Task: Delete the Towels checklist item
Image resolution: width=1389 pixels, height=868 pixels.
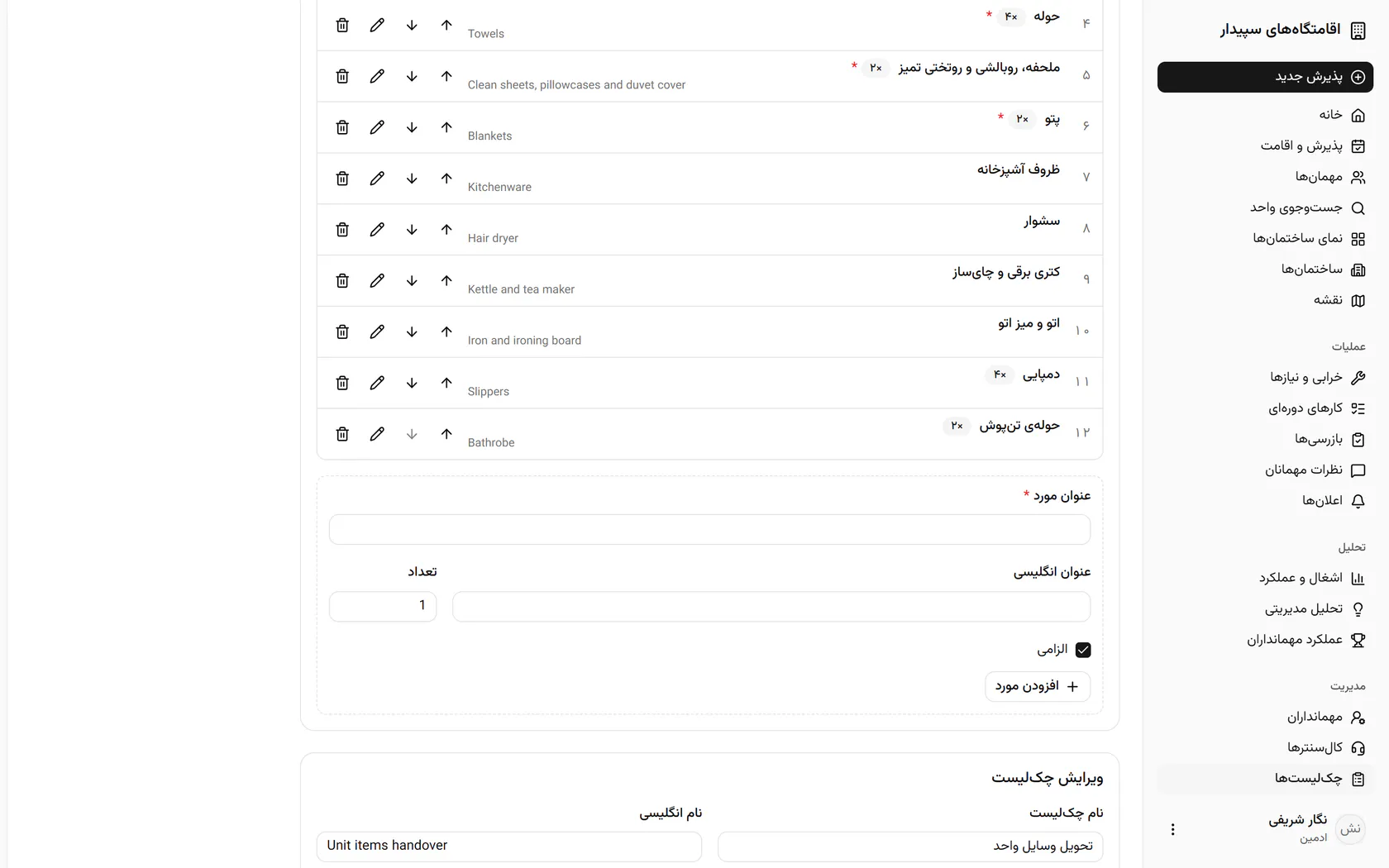Action: point(342,25)
